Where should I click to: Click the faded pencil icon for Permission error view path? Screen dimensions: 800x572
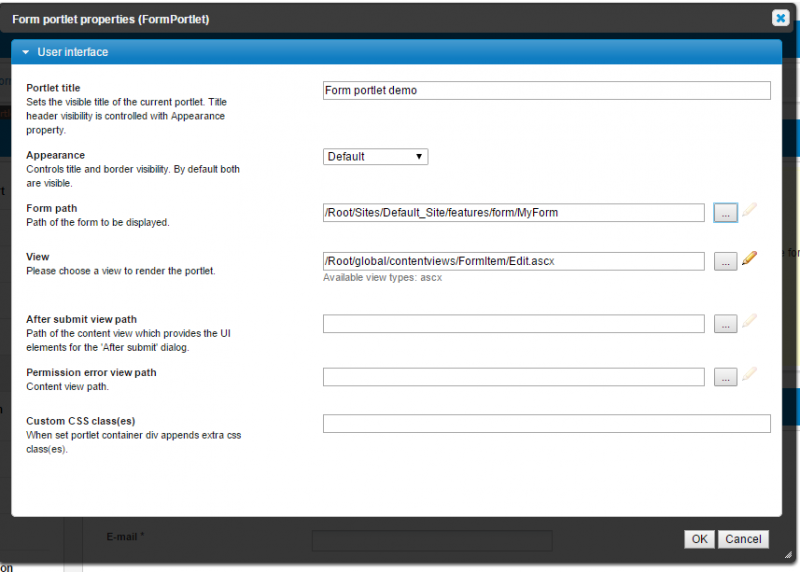(749, 374)
